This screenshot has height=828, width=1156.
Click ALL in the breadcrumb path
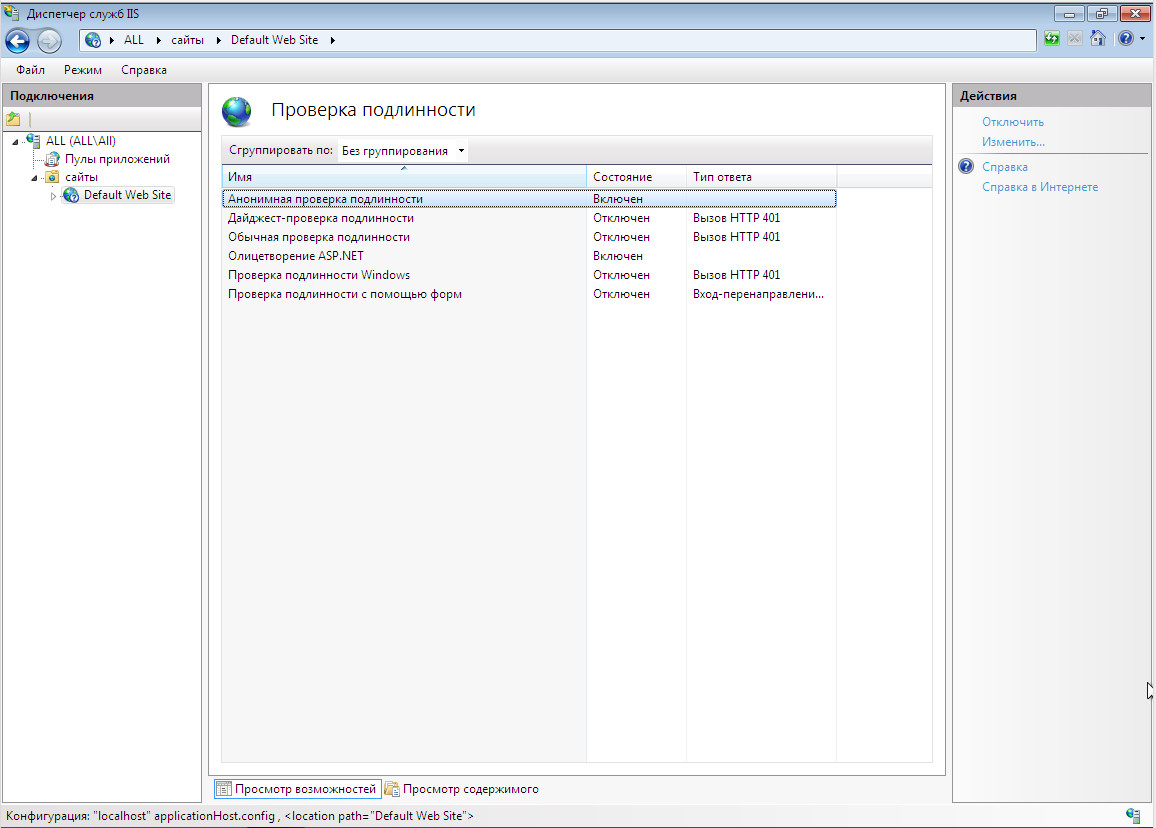pos(133,40)
